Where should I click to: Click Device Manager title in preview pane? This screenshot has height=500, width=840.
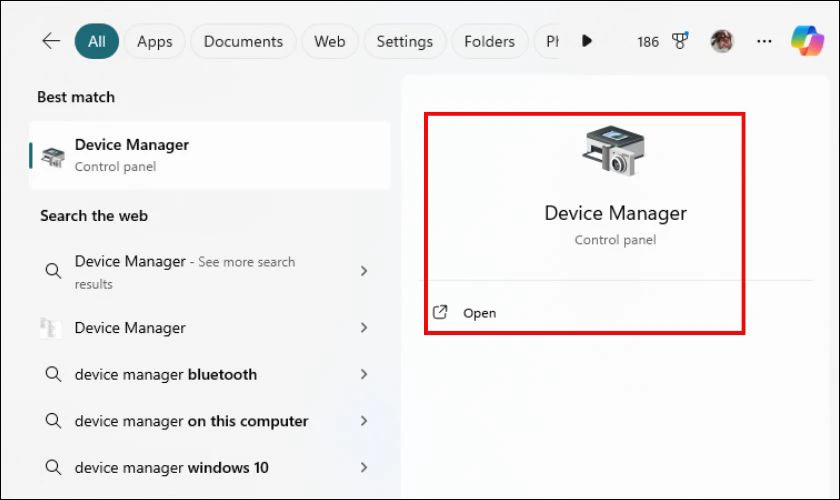pos(616,213)
